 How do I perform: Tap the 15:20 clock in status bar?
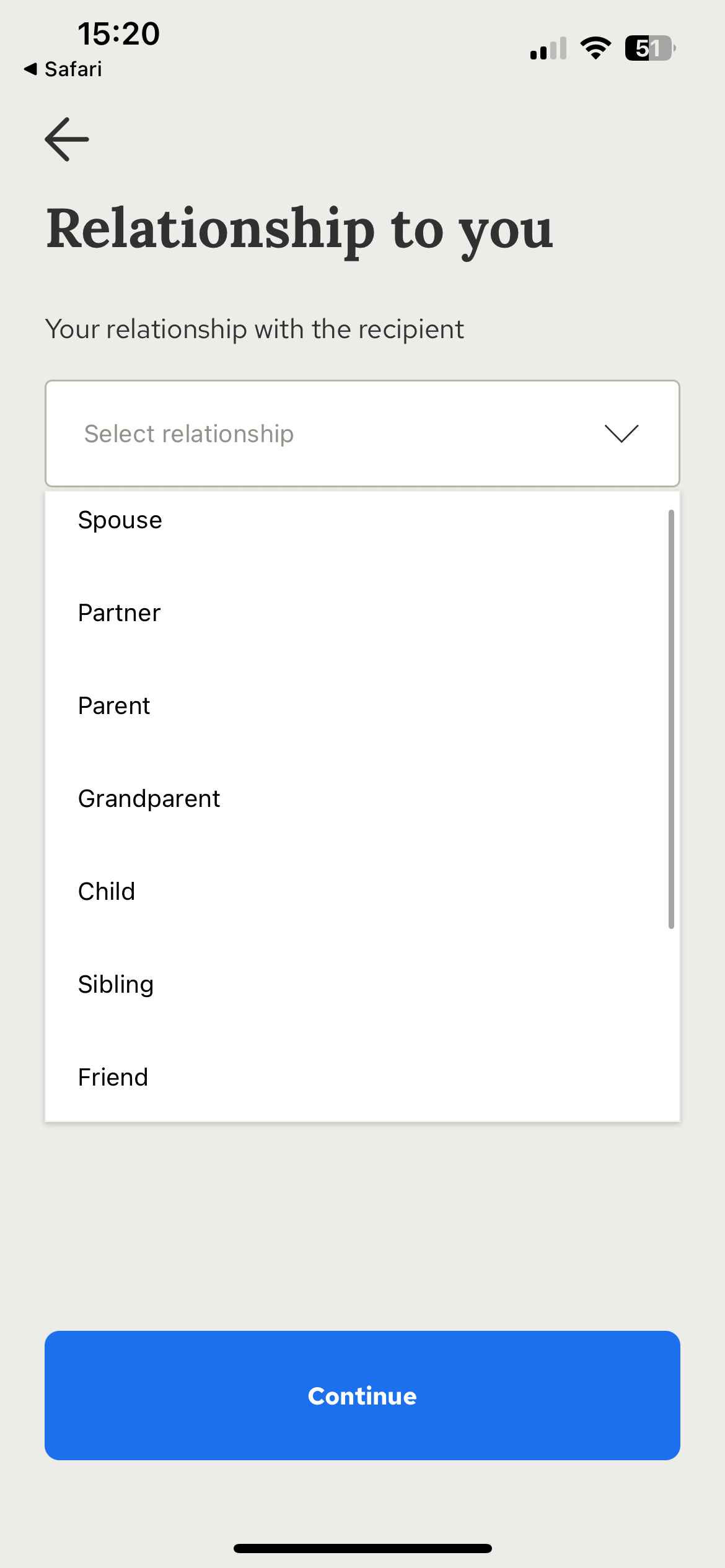(x=118, y=33)
